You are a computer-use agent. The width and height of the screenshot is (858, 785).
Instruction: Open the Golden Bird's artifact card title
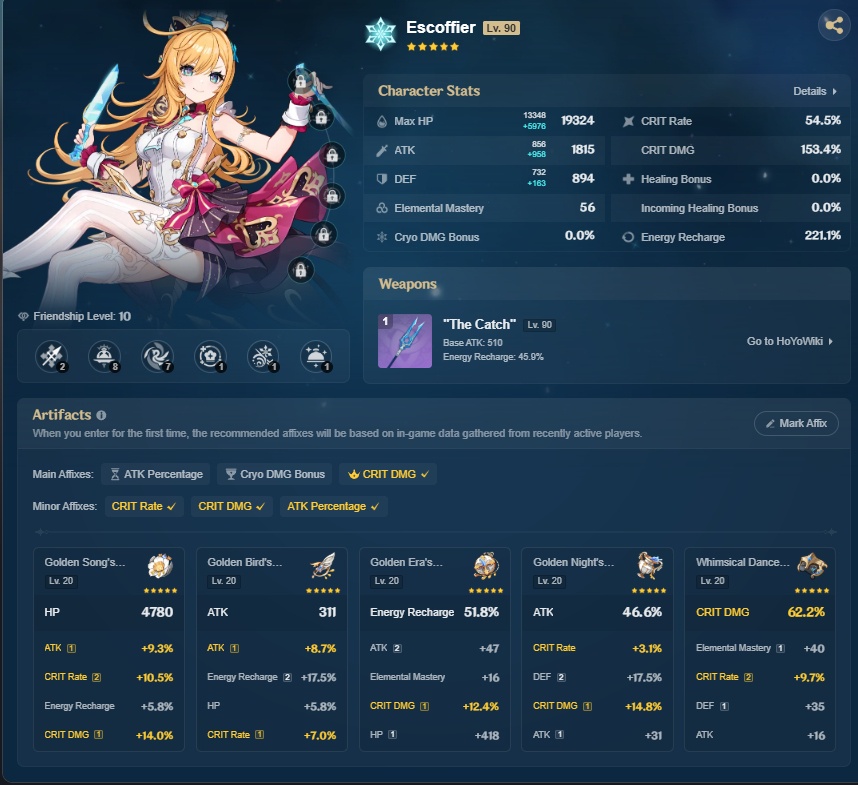click(x=245, y=562)
